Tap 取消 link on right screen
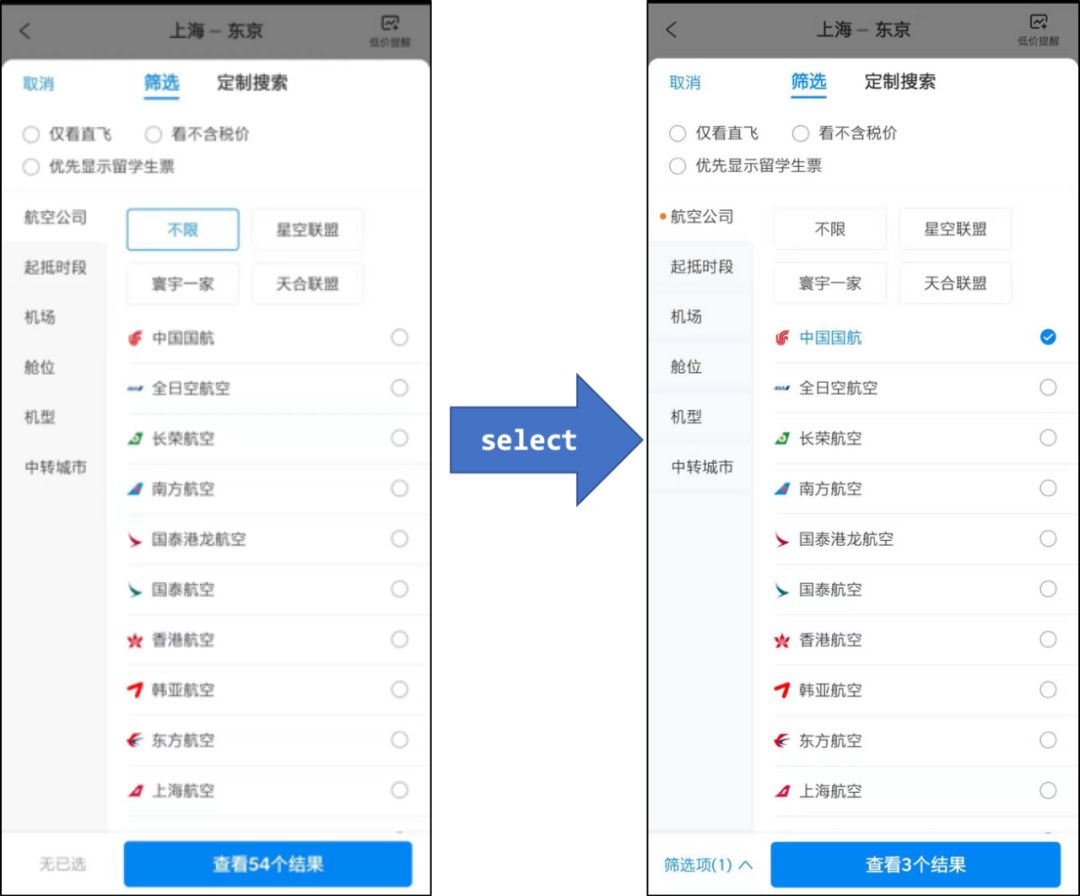 (685, 83)
